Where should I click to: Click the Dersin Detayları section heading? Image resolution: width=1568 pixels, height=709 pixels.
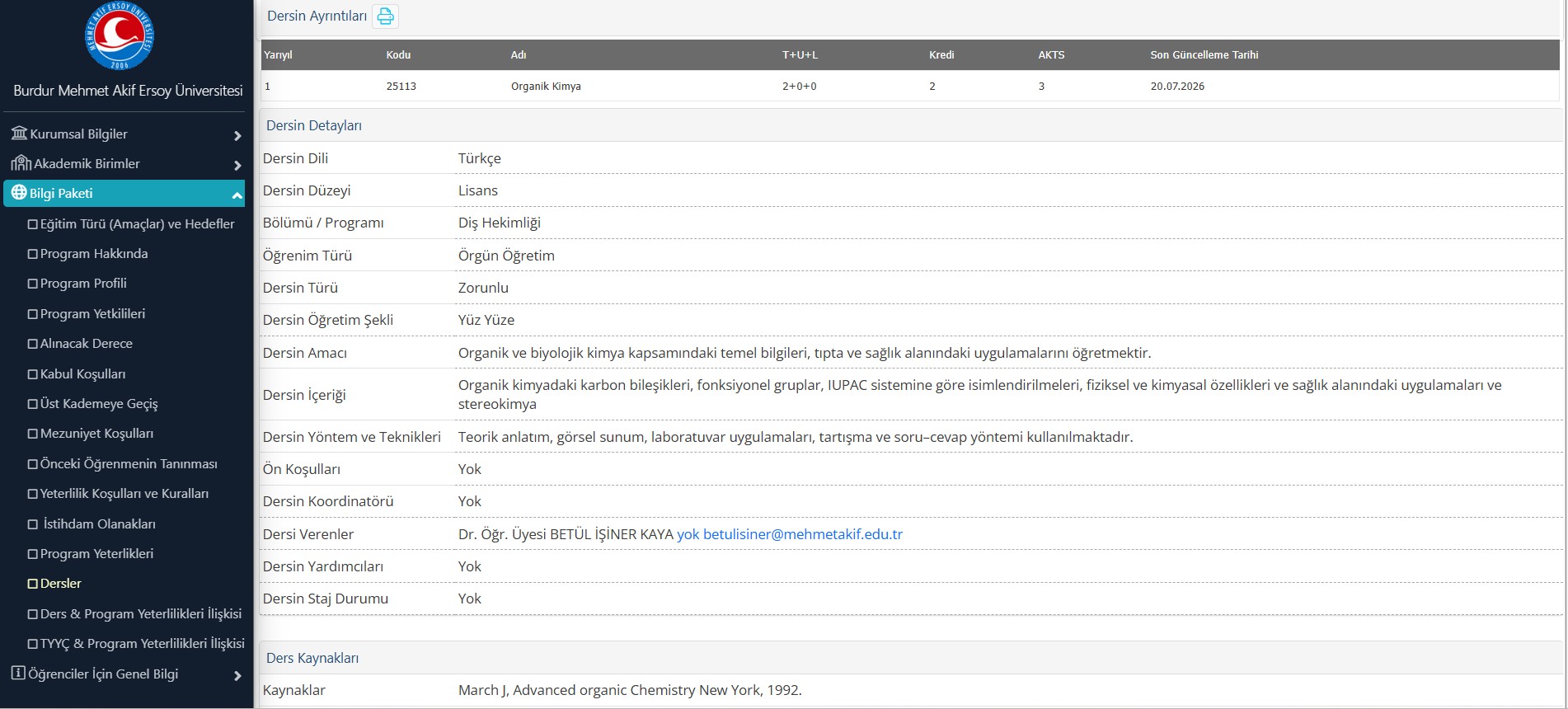click(x=314, y=125)
